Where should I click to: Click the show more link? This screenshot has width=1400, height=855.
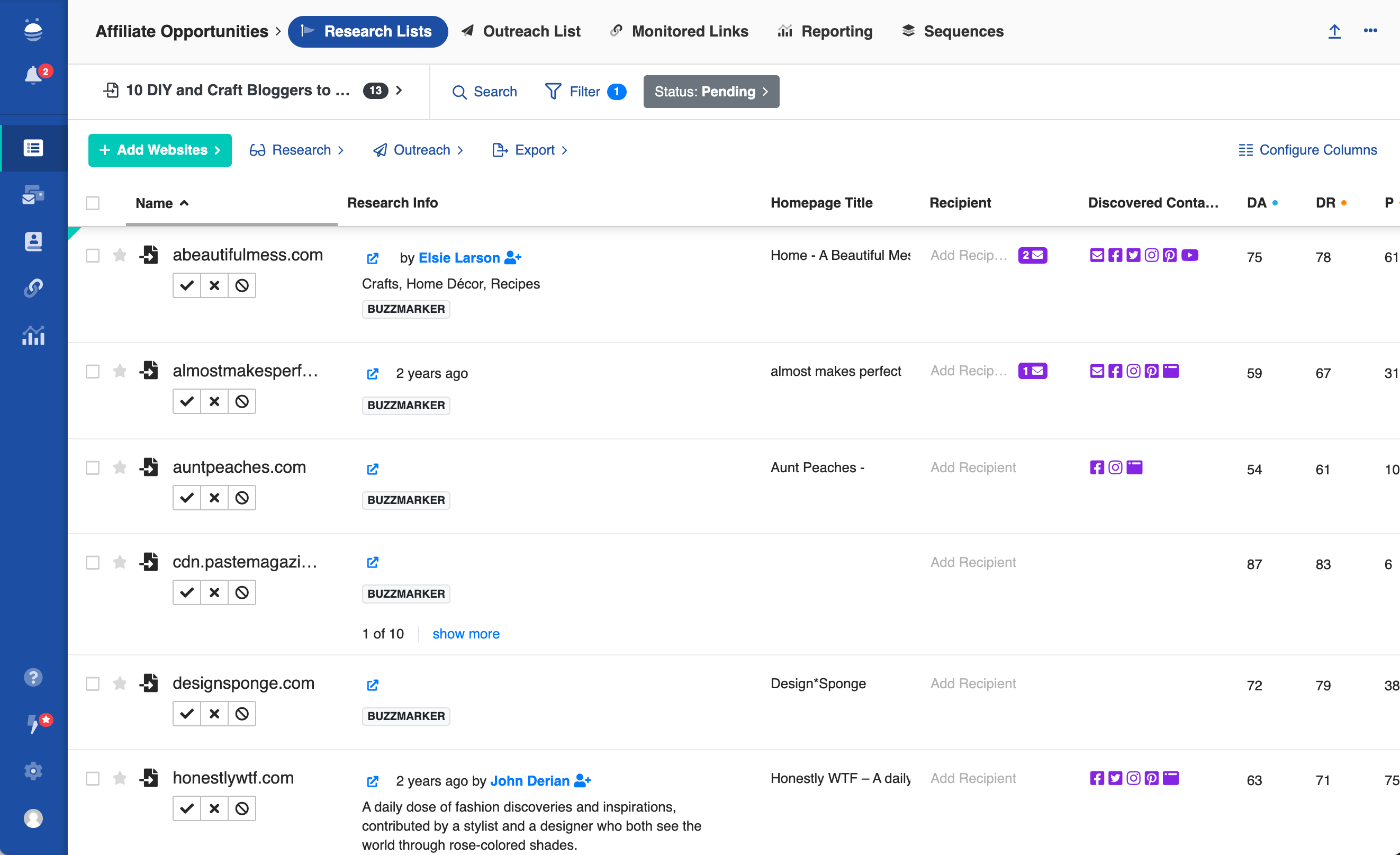pos(465,633)
